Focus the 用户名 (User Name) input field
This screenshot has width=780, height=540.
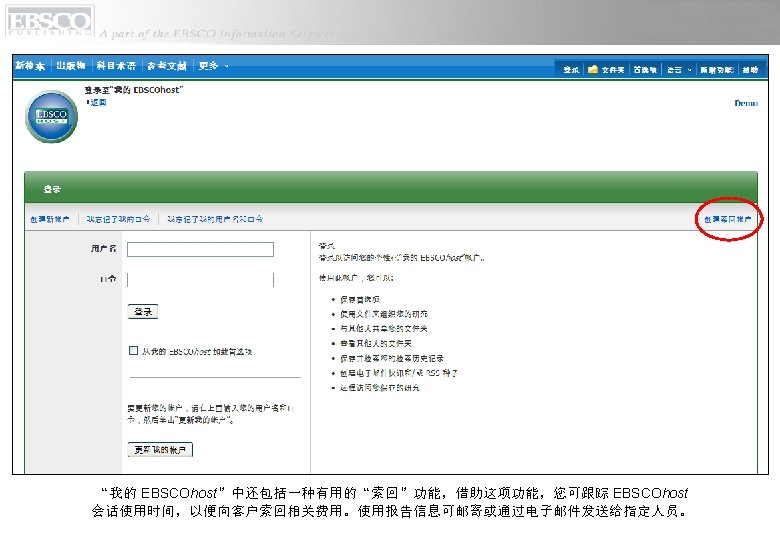[x=200, y=249]
